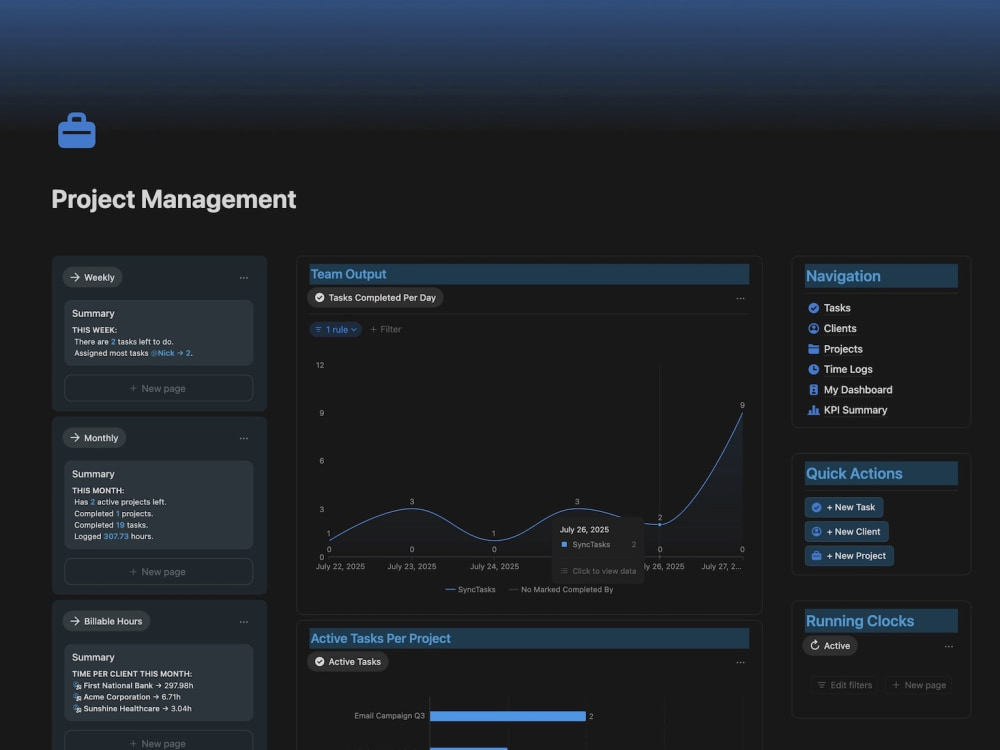Select the Active tab under Running Clocks
Viewport: 1000px width, 750px height.
pyautogui.click(x=830, y=646)
